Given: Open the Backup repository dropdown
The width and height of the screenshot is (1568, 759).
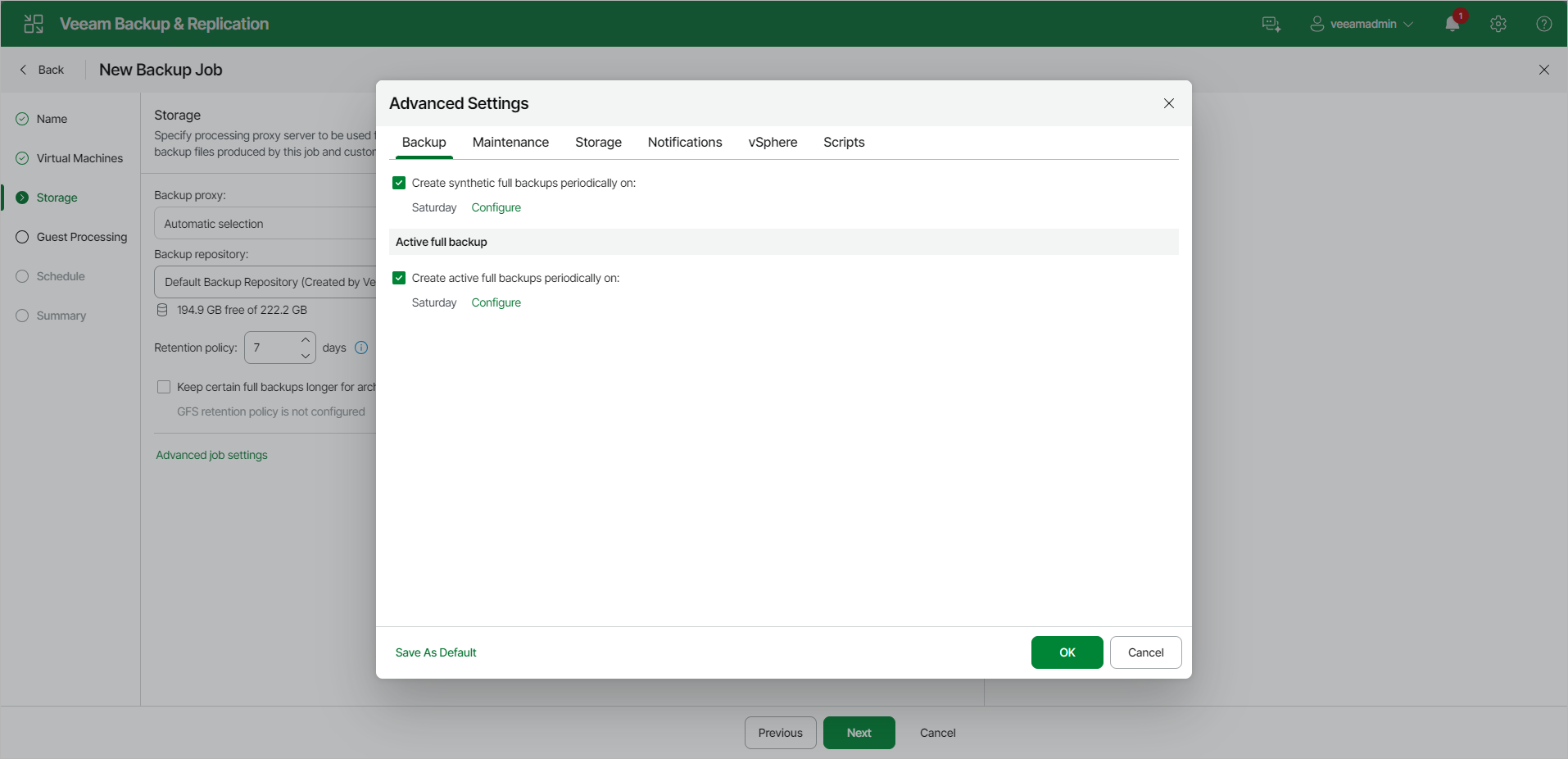Looking at the screenshot, I should tap(265, 281).
